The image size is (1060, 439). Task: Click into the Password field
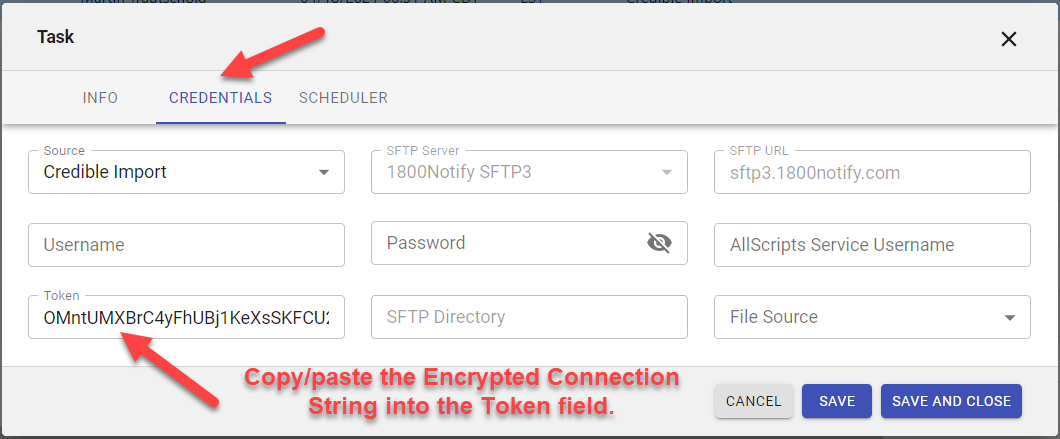505,243
